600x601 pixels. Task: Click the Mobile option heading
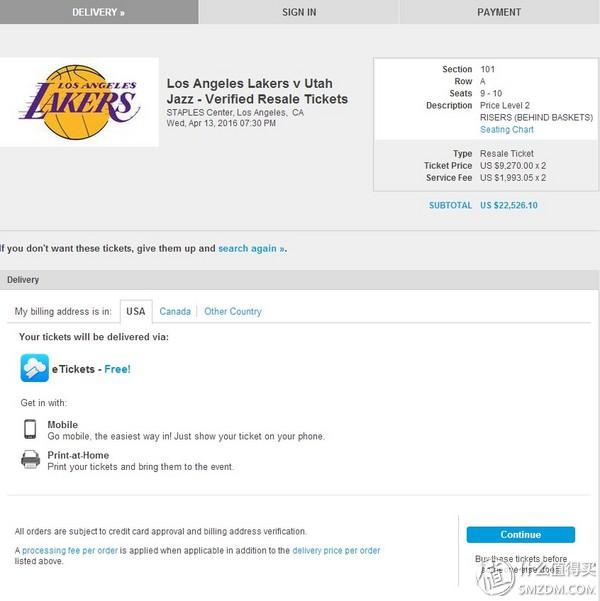[62, 425]
